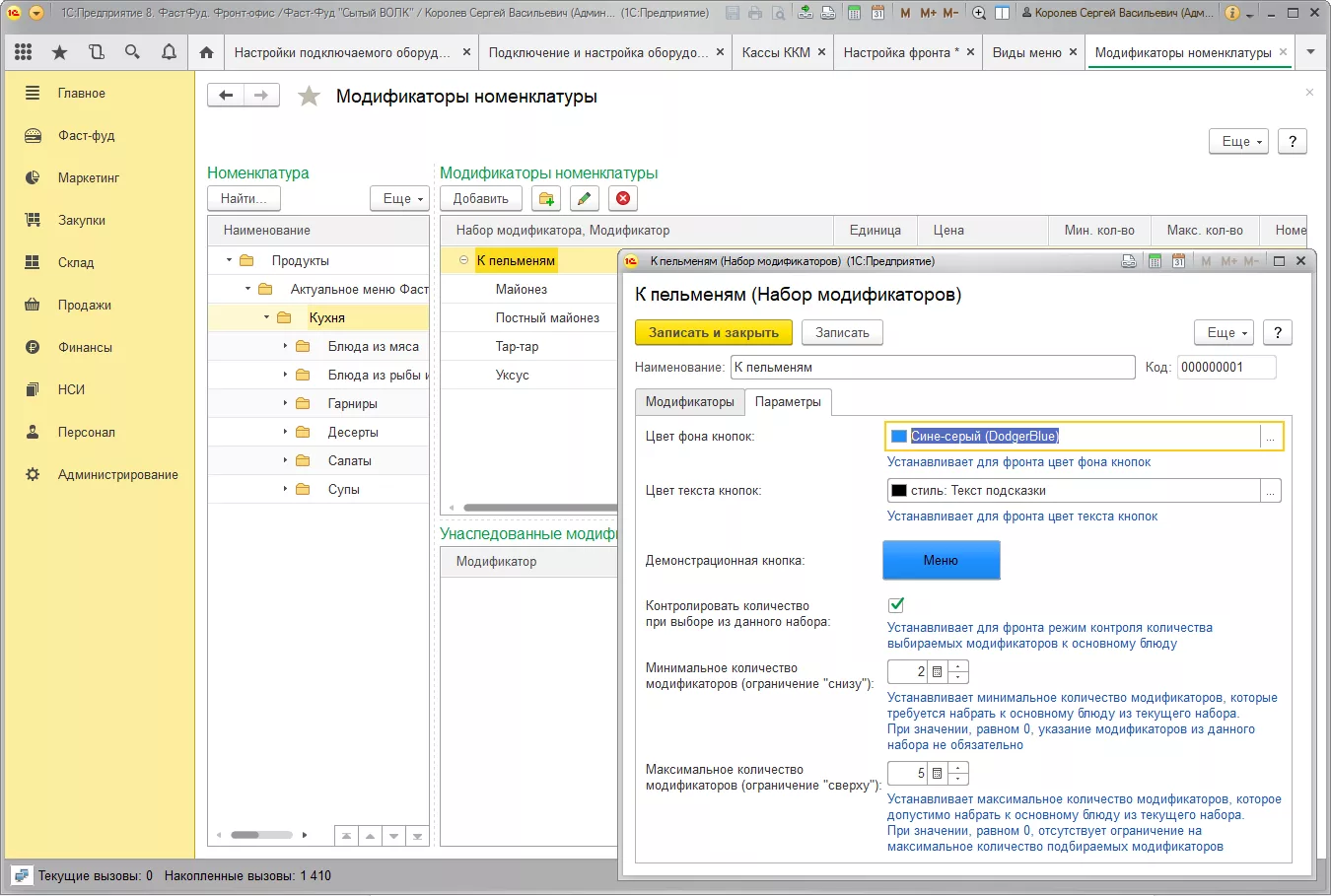Click the back arrow navigation button
Viewport: 1331px width, 896px height.
226,96
